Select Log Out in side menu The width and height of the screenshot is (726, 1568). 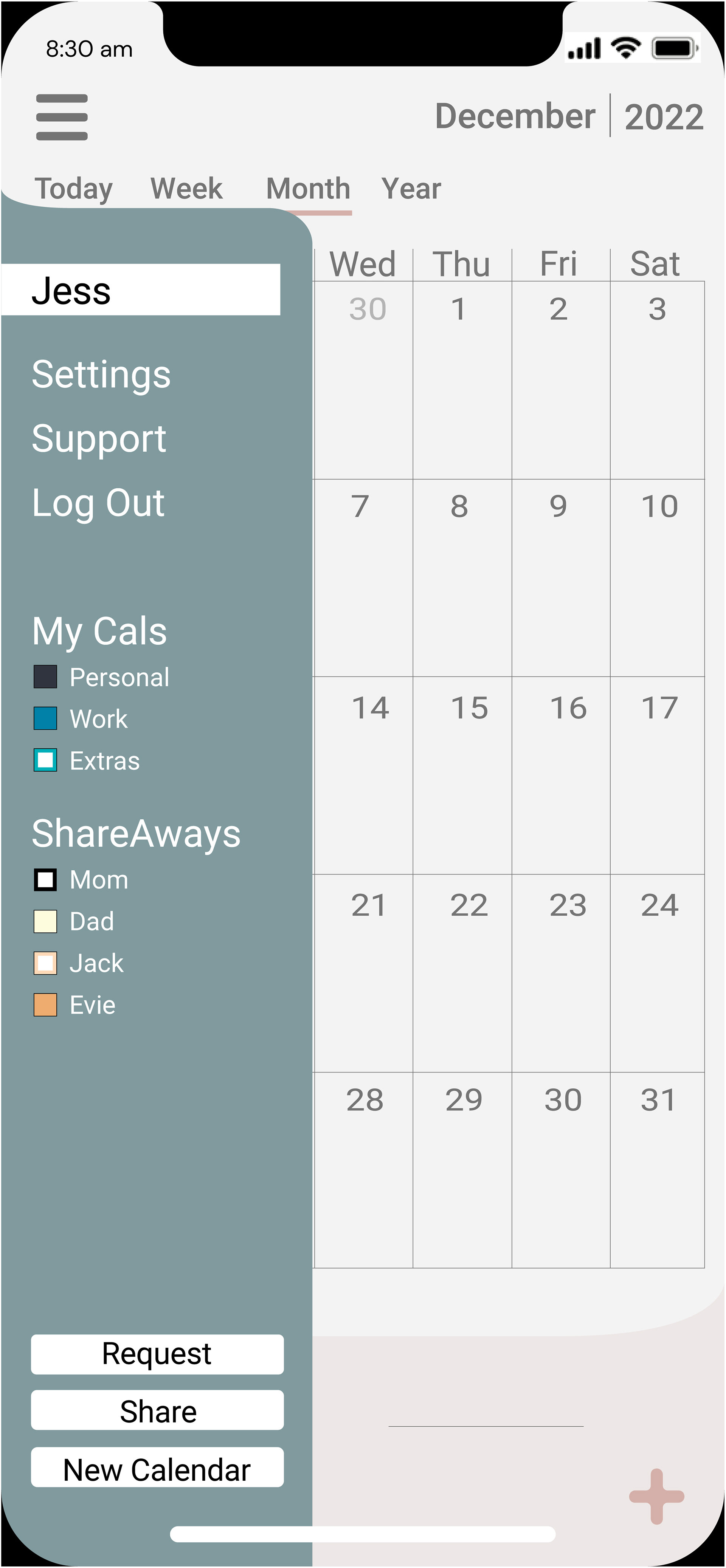coord(98,503)
